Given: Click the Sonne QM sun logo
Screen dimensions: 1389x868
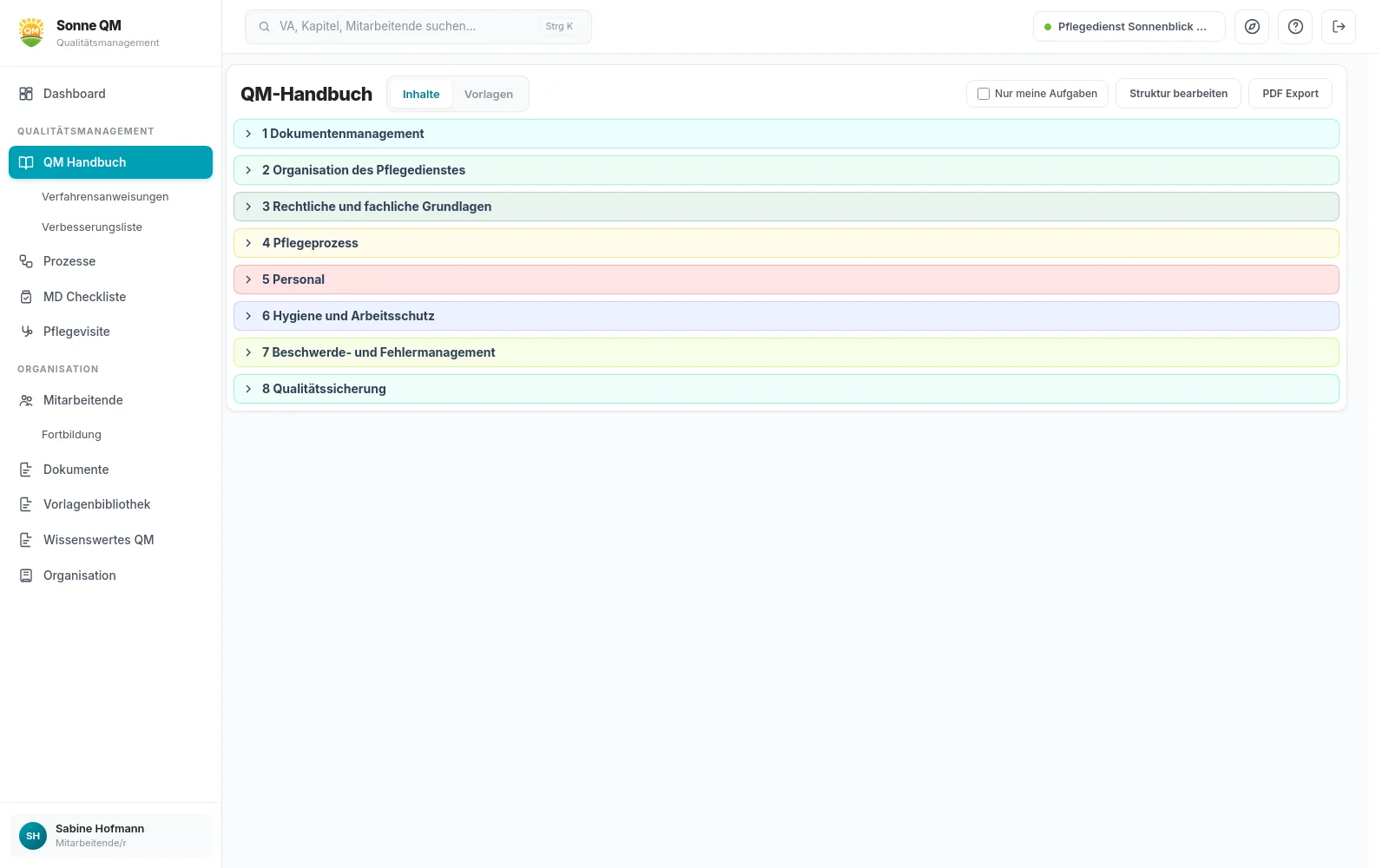Looking at the screenshot, I should point(31,32).
